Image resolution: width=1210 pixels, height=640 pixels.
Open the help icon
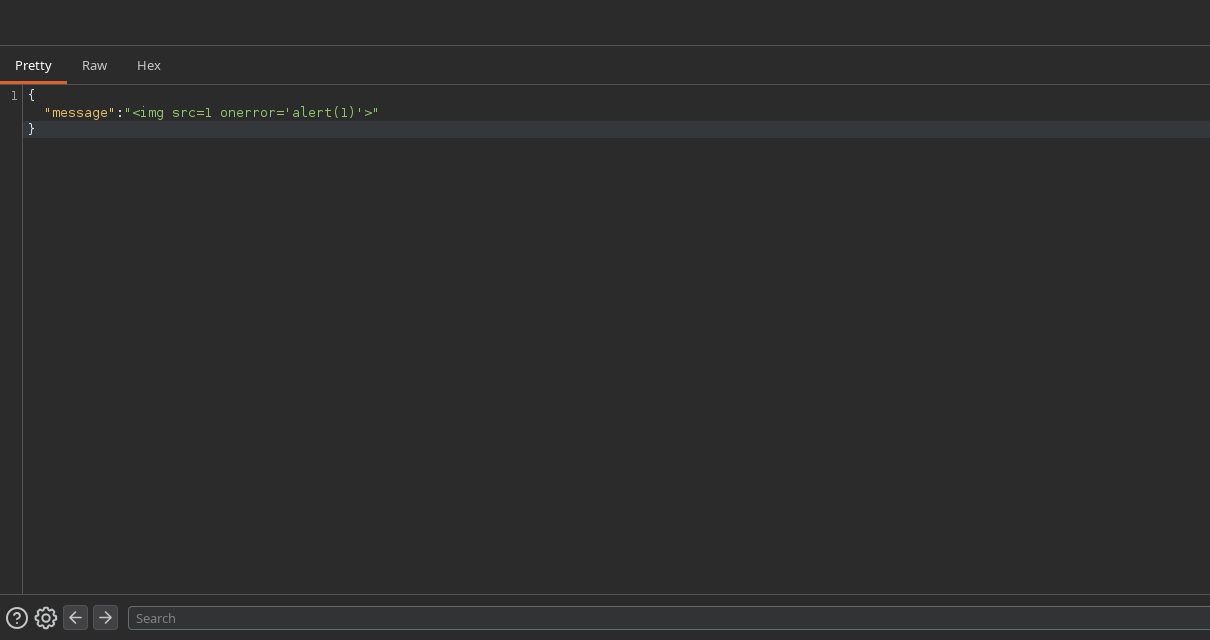pyautogui.click(x=17, y=618)
